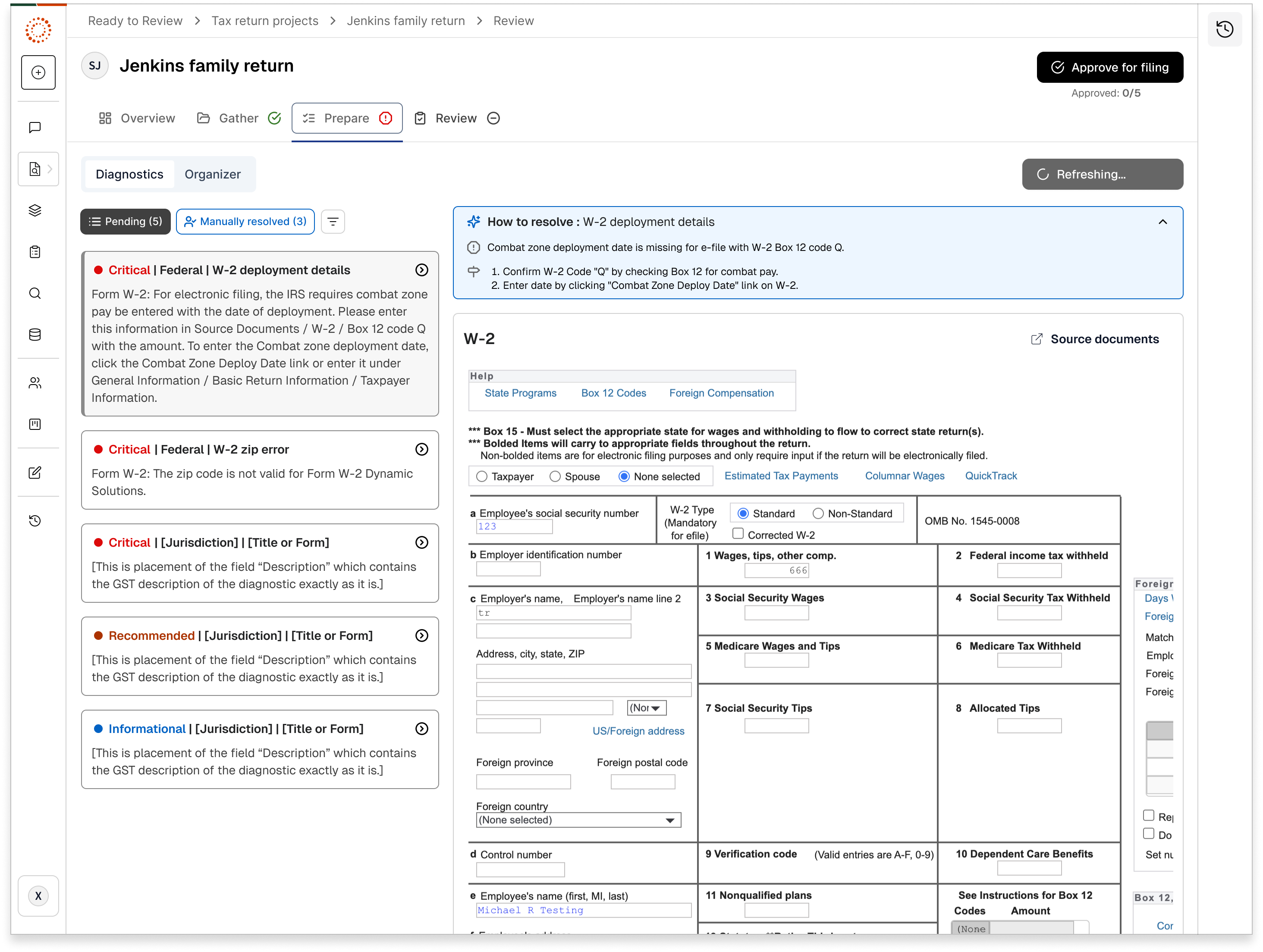This screenshot has width=1263, height=952.
Task: Click the history clock icon top right
Action: point(1224,29)
